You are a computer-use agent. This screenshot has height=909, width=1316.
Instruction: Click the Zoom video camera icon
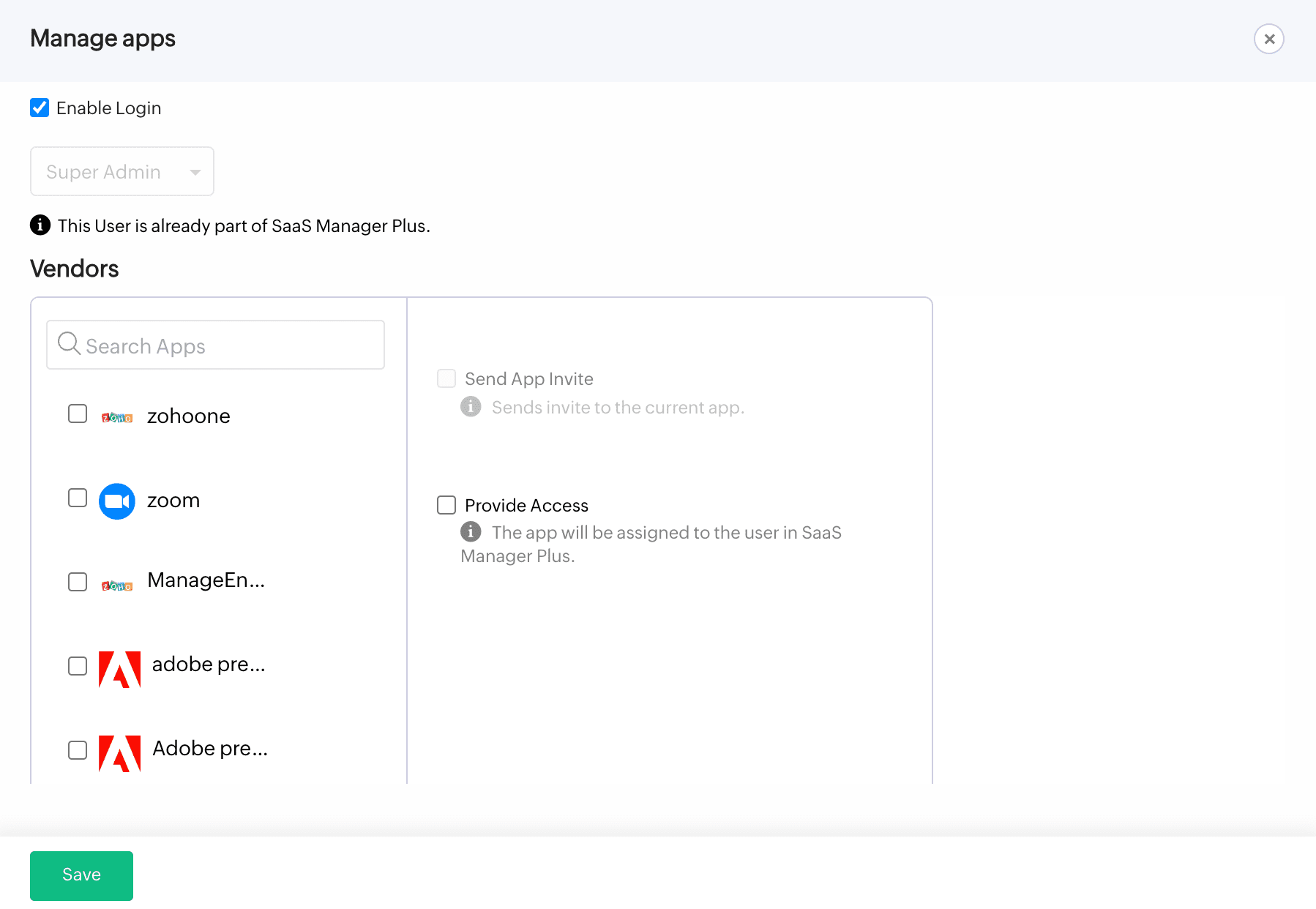[116, 501]
